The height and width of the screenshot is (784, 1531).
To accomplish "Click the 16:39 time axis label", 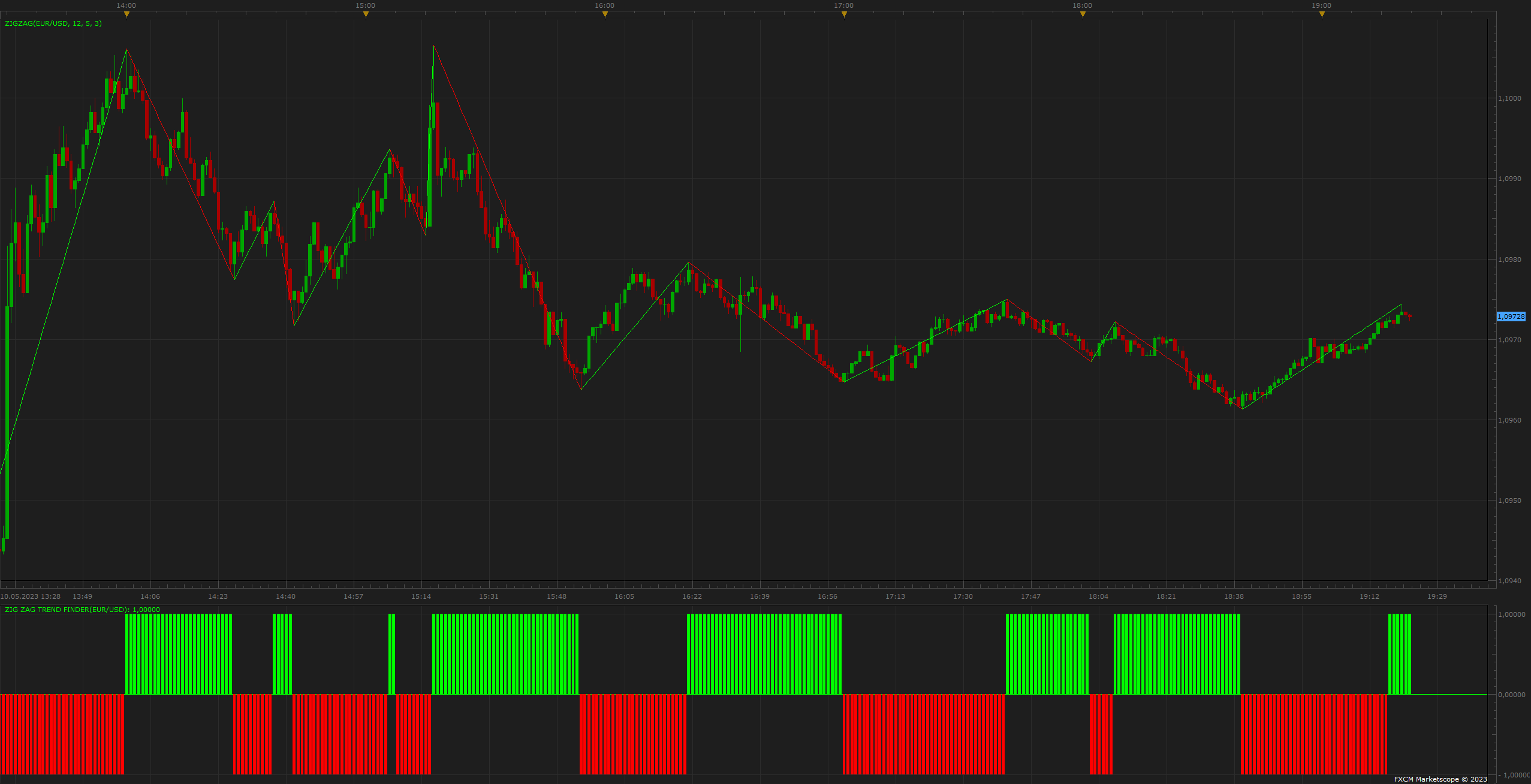I will point(760,596).
